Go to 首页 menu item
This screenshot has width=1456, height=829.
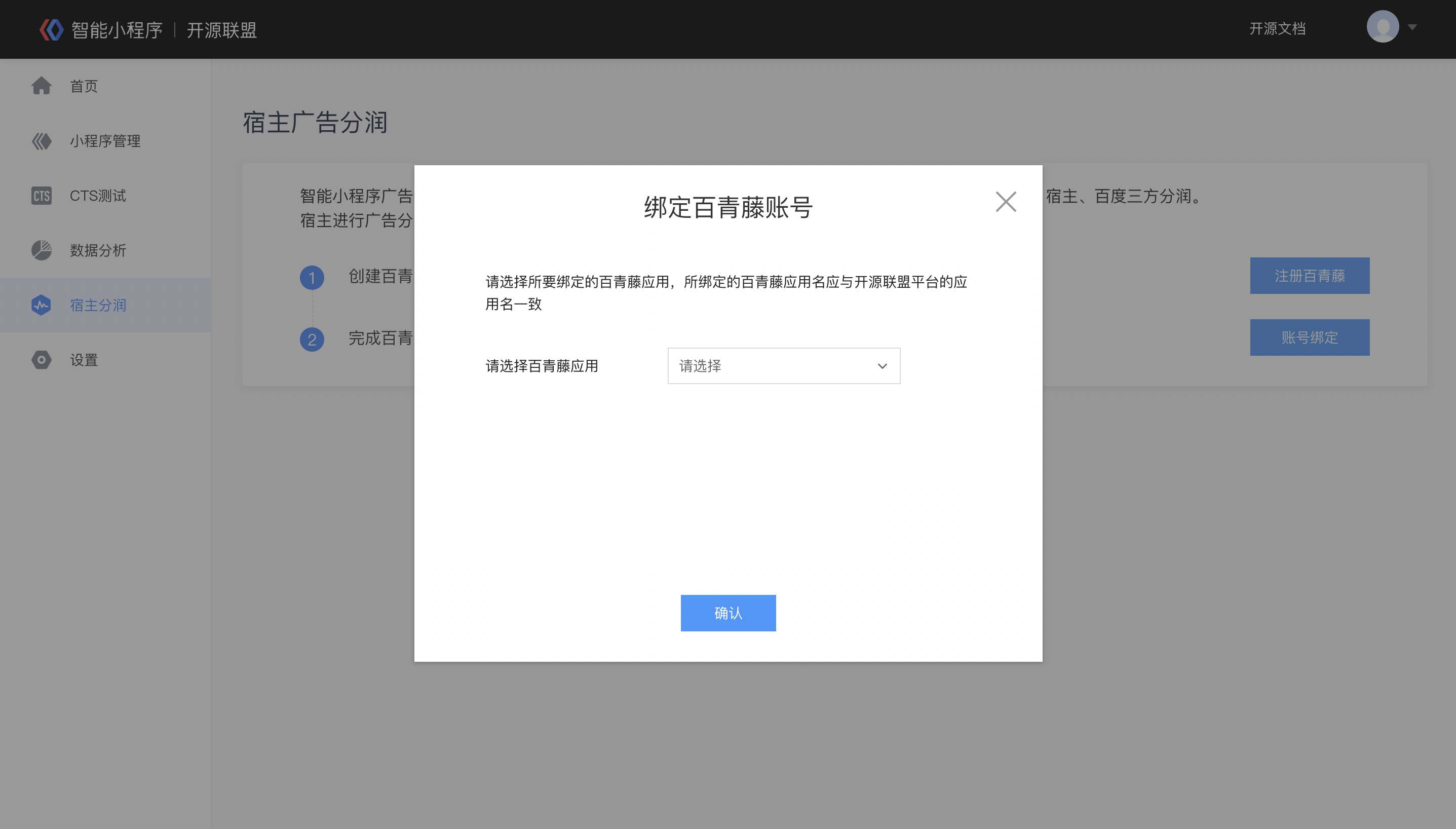pyautogui.click(x=105, y=86)
